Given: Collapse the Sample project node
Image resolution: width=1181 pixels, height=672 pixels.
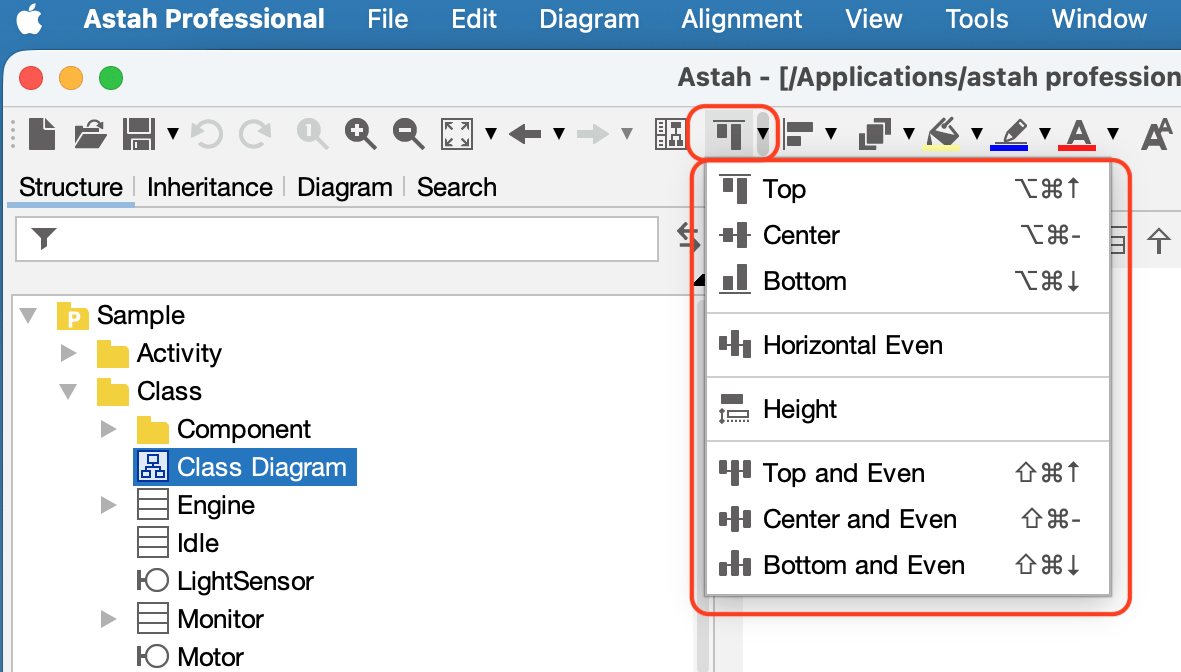Looking at the screenshot, I should [29, 315].
